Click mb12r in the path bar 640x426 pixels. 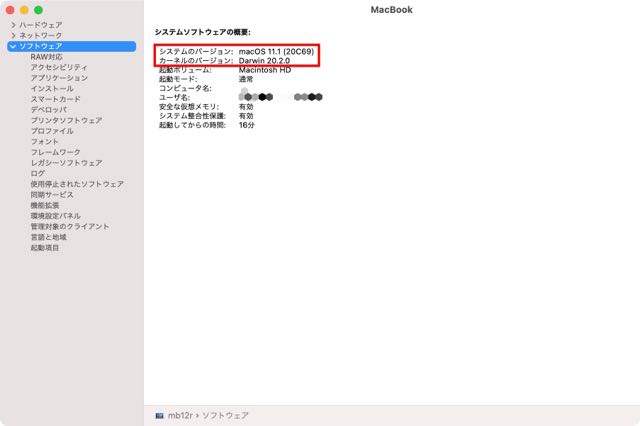[180, 415]
